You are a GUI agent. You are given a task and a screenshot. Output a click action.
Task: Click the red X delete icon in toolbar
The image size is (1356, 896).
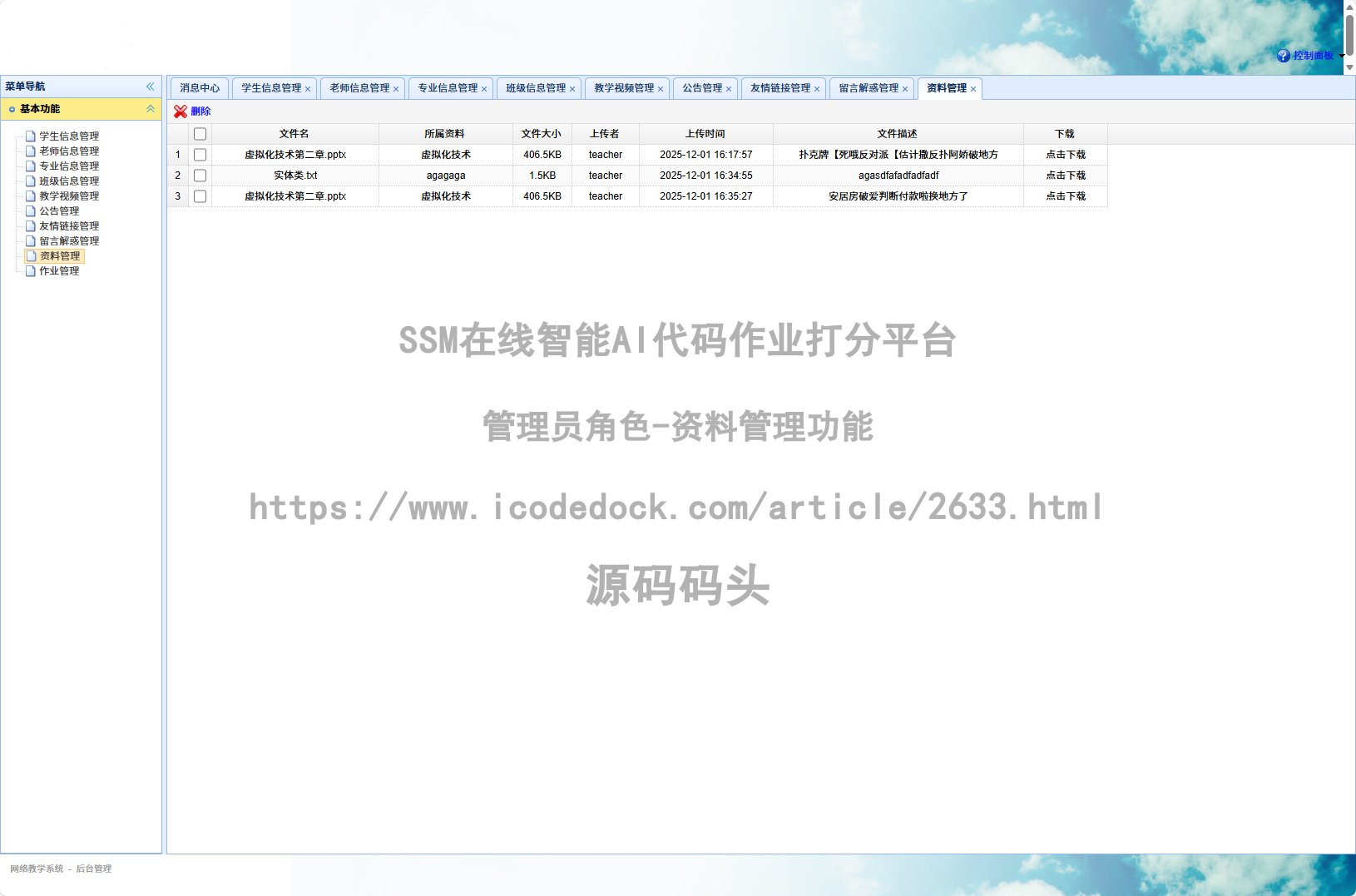tap(180, 111)
